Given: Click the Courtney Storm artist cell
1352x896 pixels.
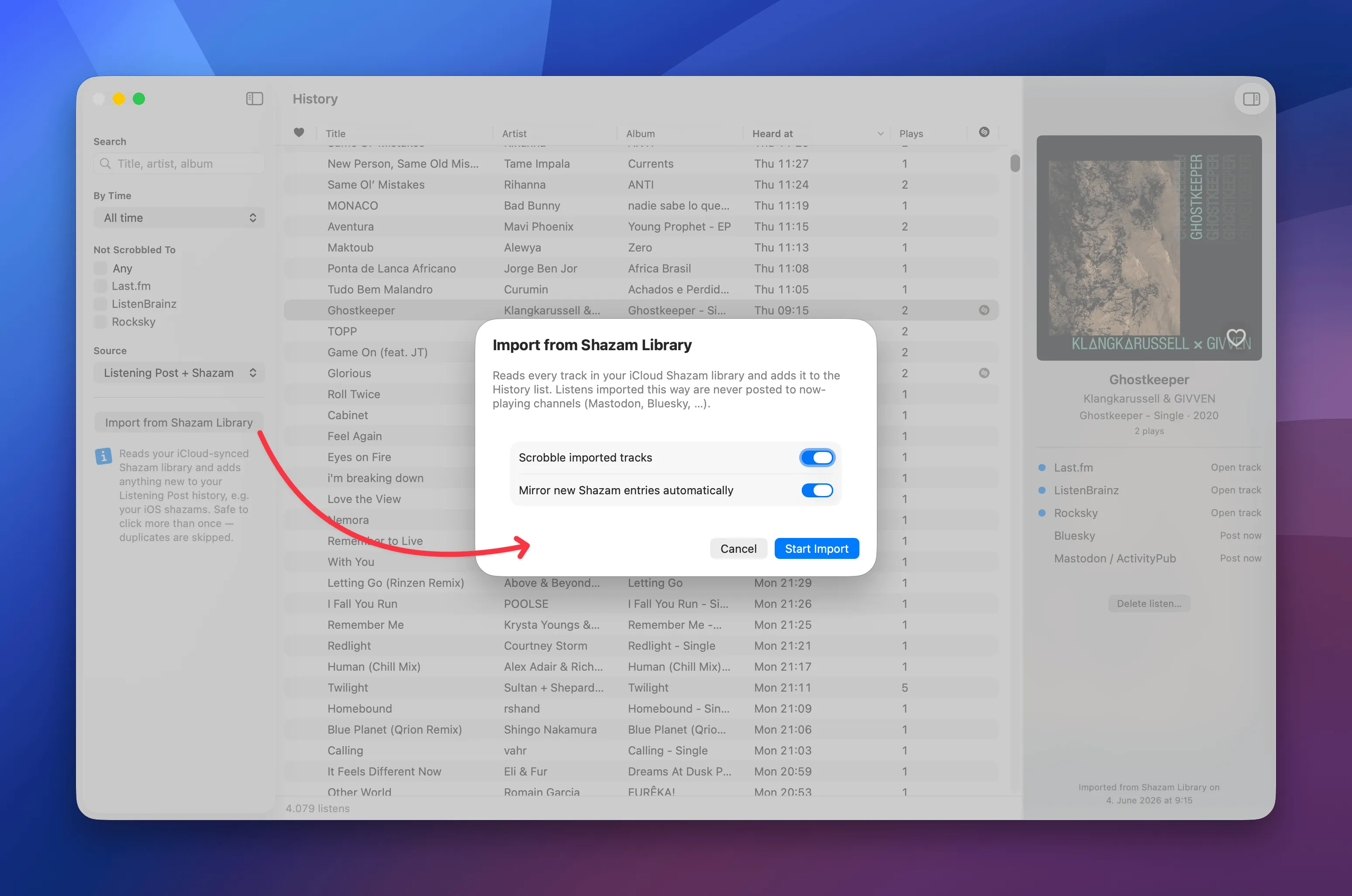Looking at the screenshot, I should [545, 646].
